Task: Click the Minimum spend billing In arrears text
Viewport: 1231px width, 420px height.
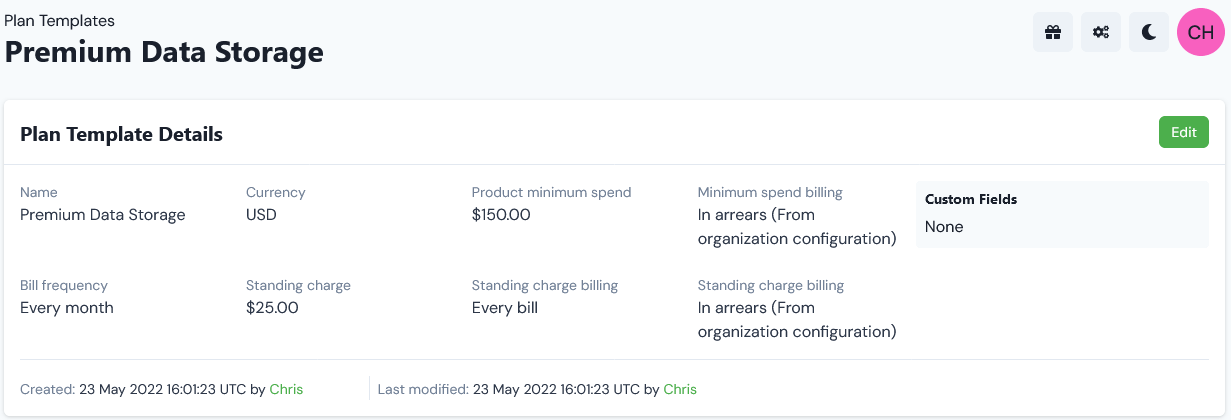Action: pyautogui.click(x=797, y=226)
